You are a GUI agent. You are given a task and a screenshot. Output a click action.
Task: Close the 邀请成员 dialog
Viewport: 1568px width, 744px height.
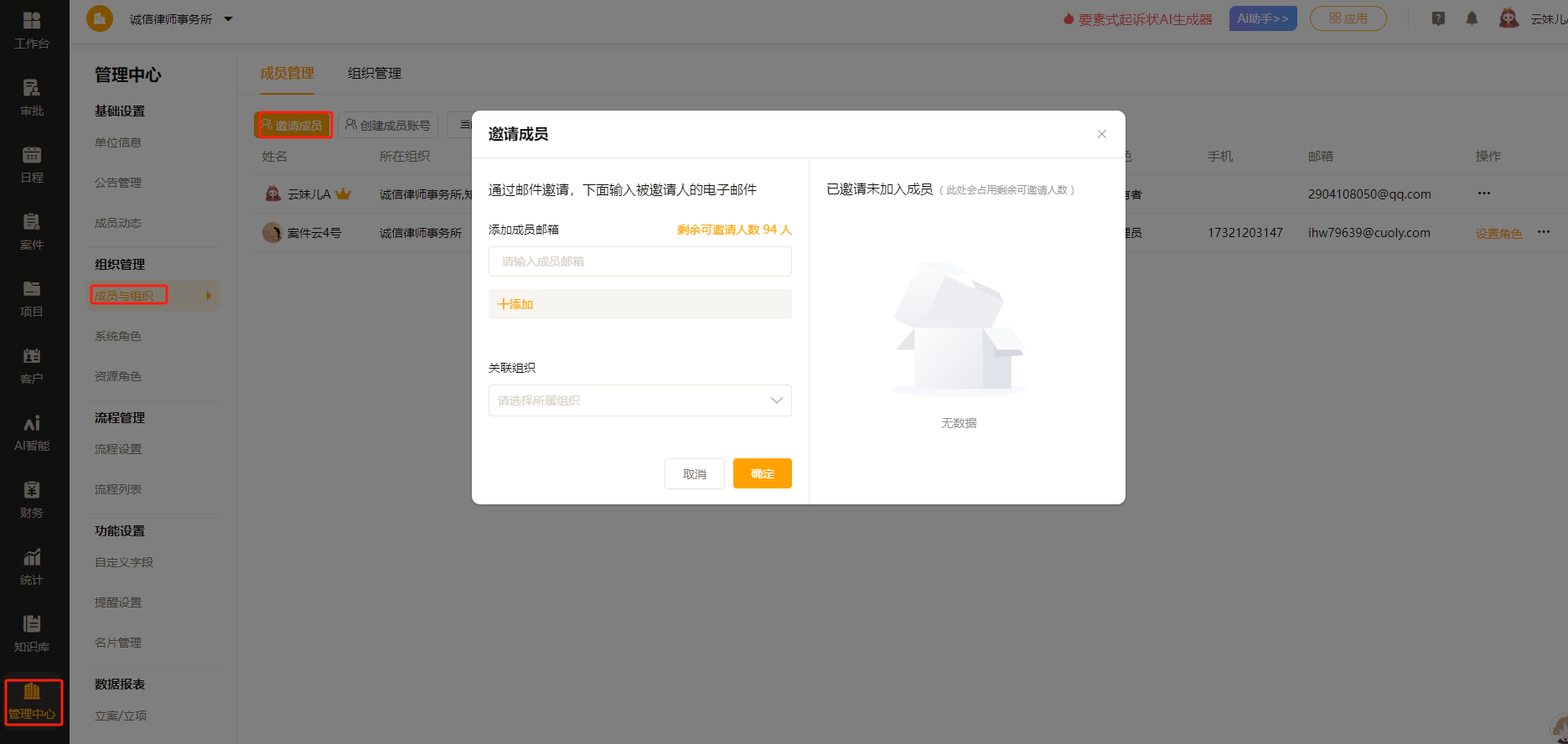pyautogui.click(x=1101, y=134)
